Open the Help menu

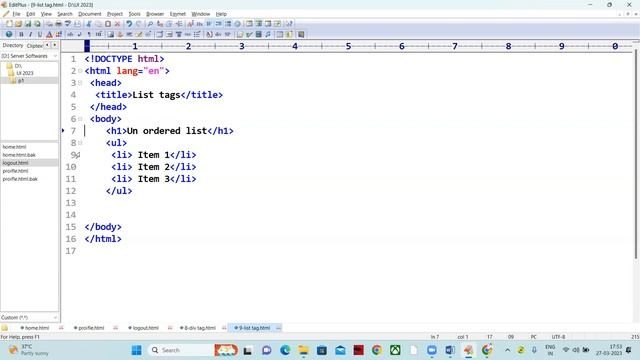[221, 14]
